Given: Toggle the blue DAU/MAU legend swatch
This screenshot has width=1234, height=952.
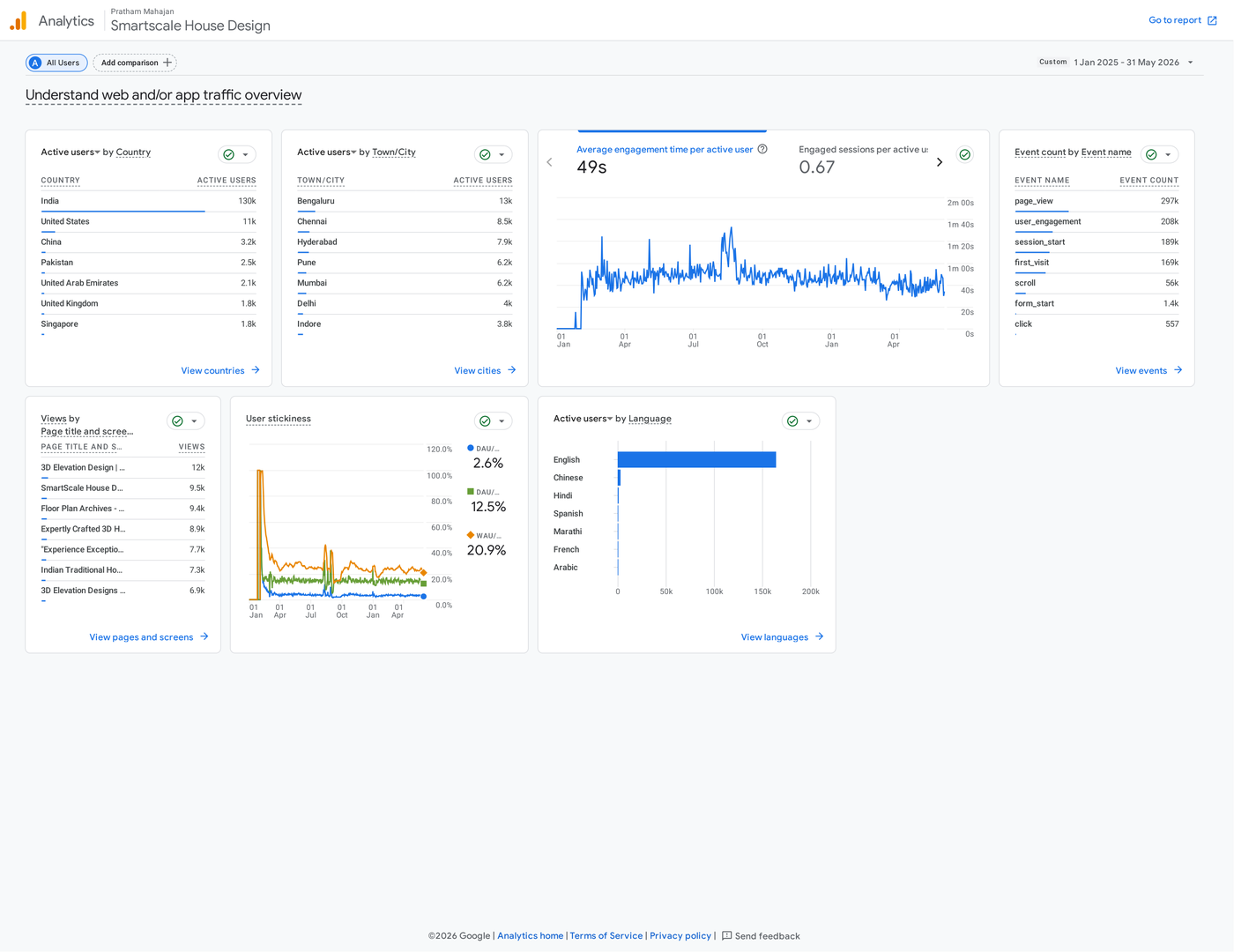Looking at the screenshot, I should tap(471, 448).
